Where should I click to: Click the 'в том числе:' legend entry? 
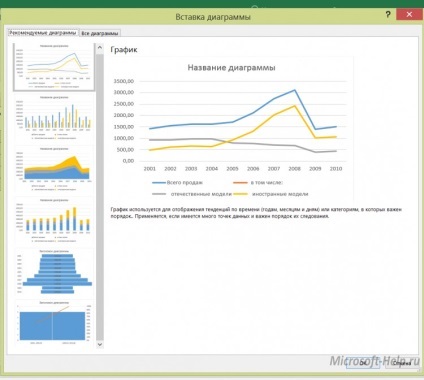pyautogui.click(x=258, y=183)
